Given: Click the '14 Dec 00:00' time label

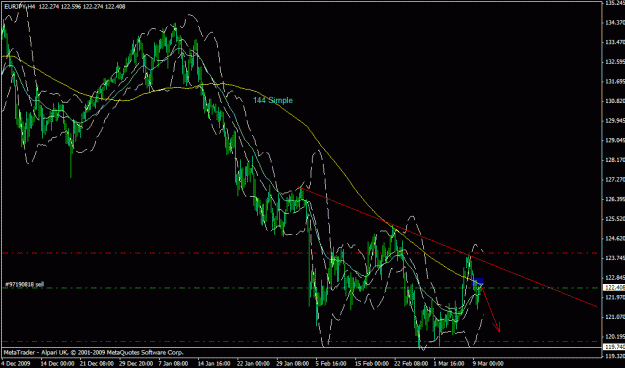Looking at the screenshot, I should click(x=58, y=364).
